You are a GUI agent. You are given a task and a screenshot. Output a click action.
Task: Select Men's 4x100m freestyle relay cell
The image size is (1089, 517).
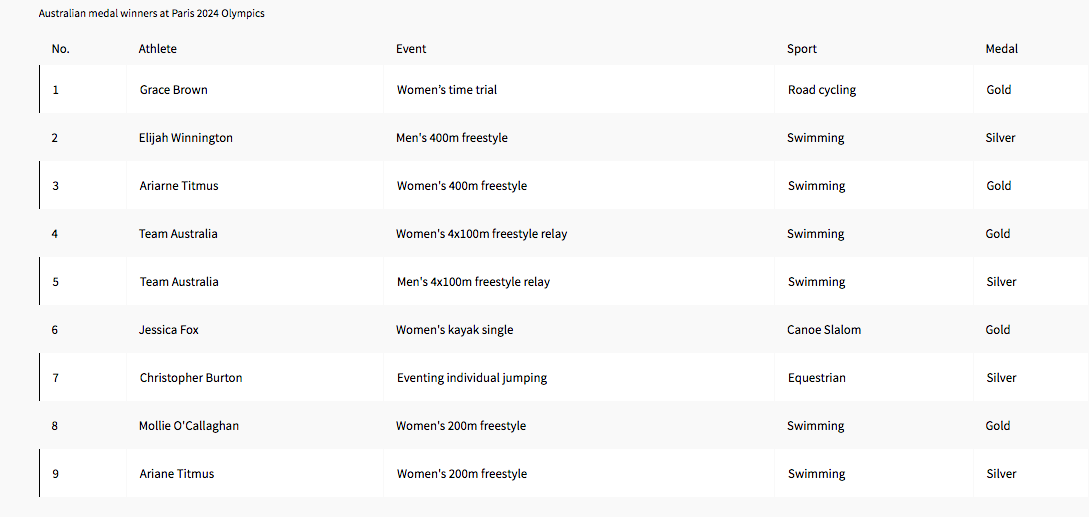tap(473, 282)
